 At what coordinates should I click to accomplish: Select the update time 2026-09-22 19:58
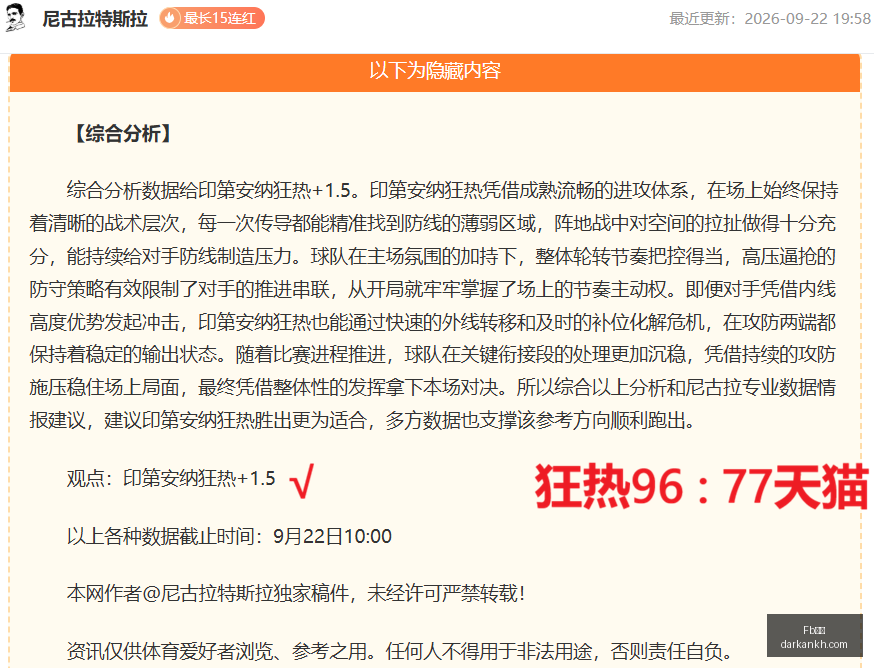pos(808,18)
